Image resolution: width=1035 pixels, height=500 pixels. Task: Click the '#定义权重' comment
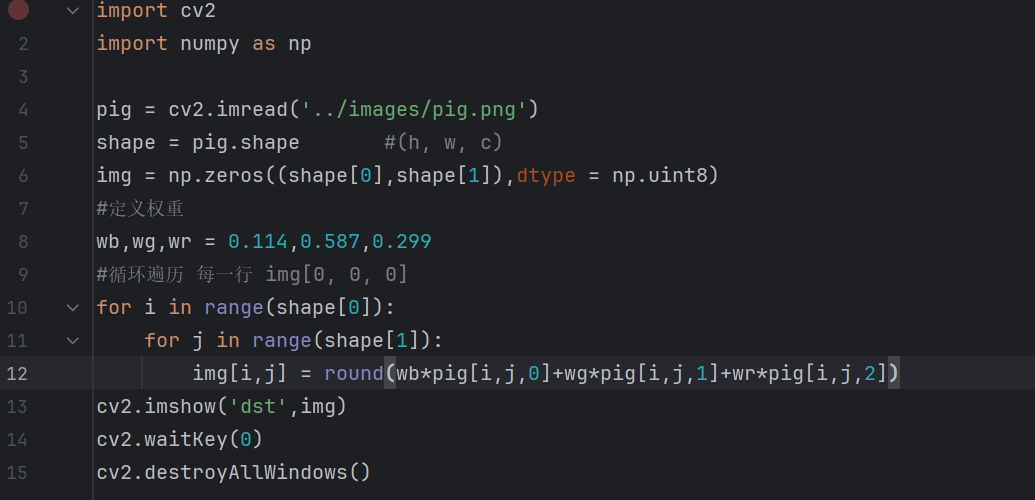(140, 209)
